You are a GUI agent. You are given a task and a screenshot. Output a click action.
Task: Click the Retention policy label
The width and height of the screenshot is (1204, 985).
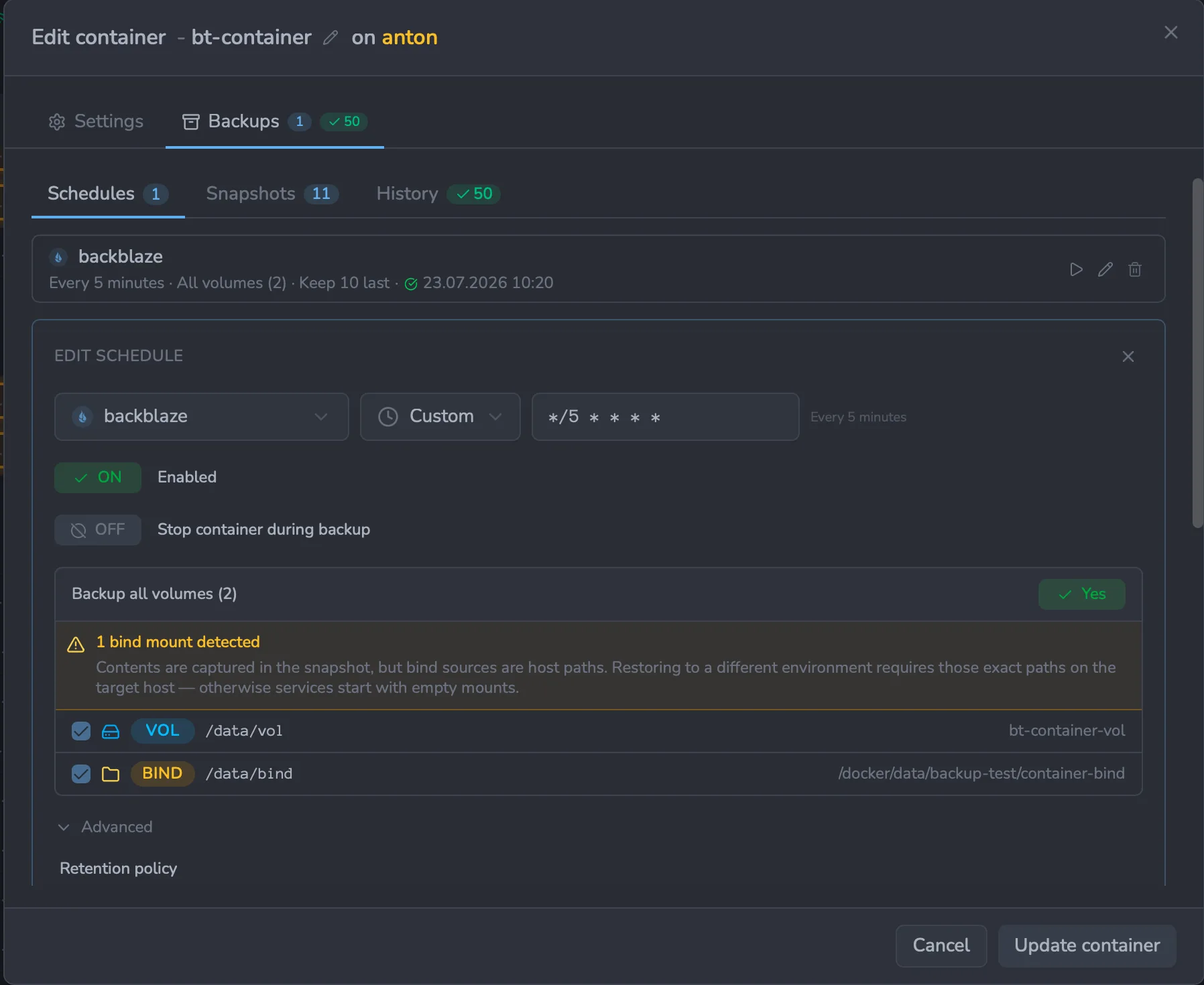click(x=119, y=868)
